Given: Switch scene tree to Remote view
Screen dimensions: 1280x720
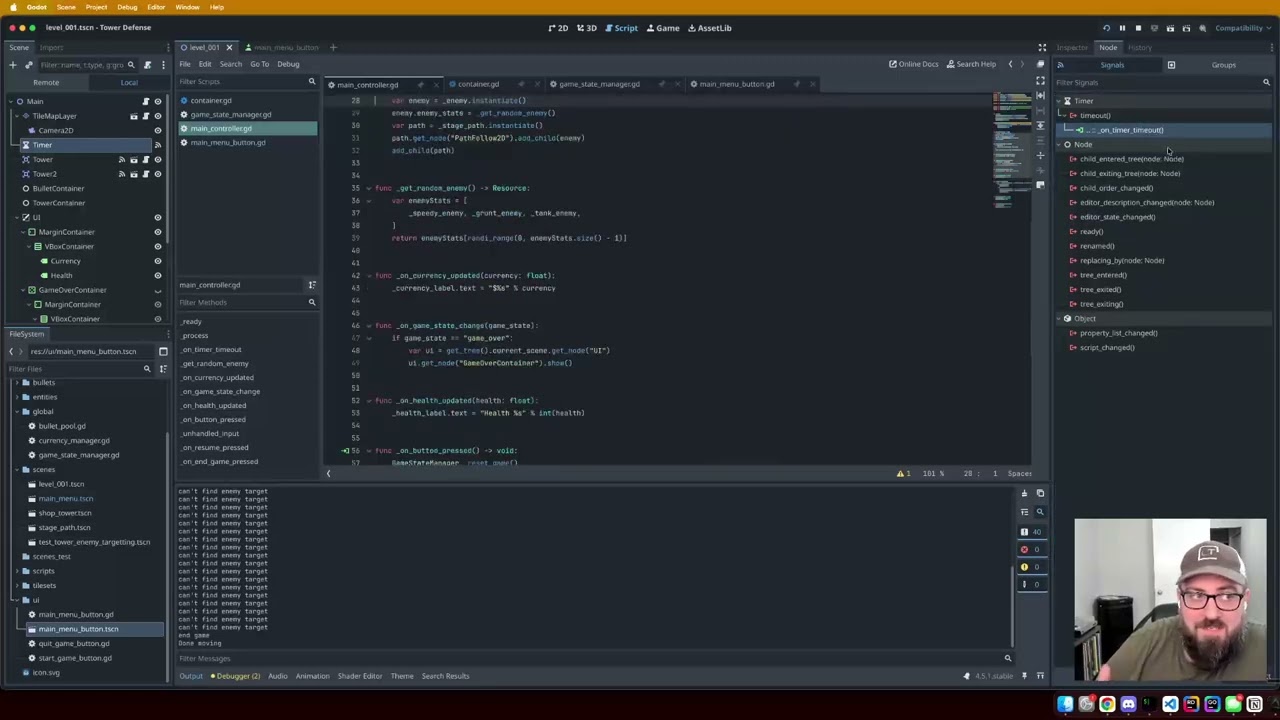Looking at the screenshot, I should [45, 82].
